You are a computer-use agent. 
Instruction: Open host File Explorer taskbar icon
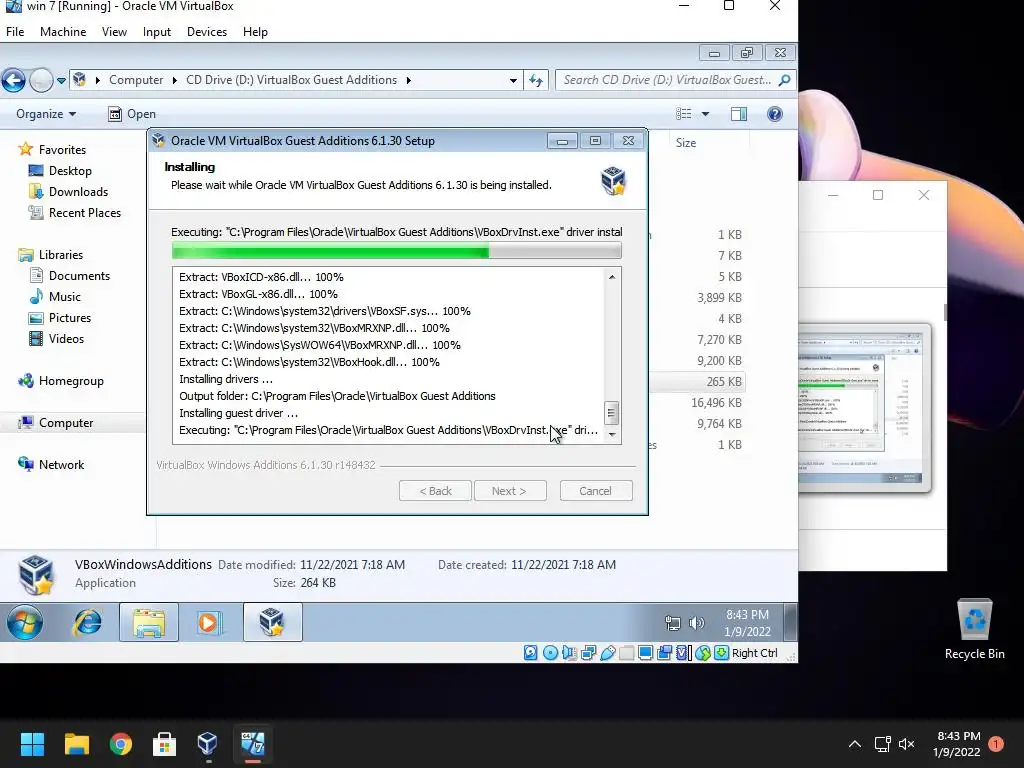pos(76,744)
